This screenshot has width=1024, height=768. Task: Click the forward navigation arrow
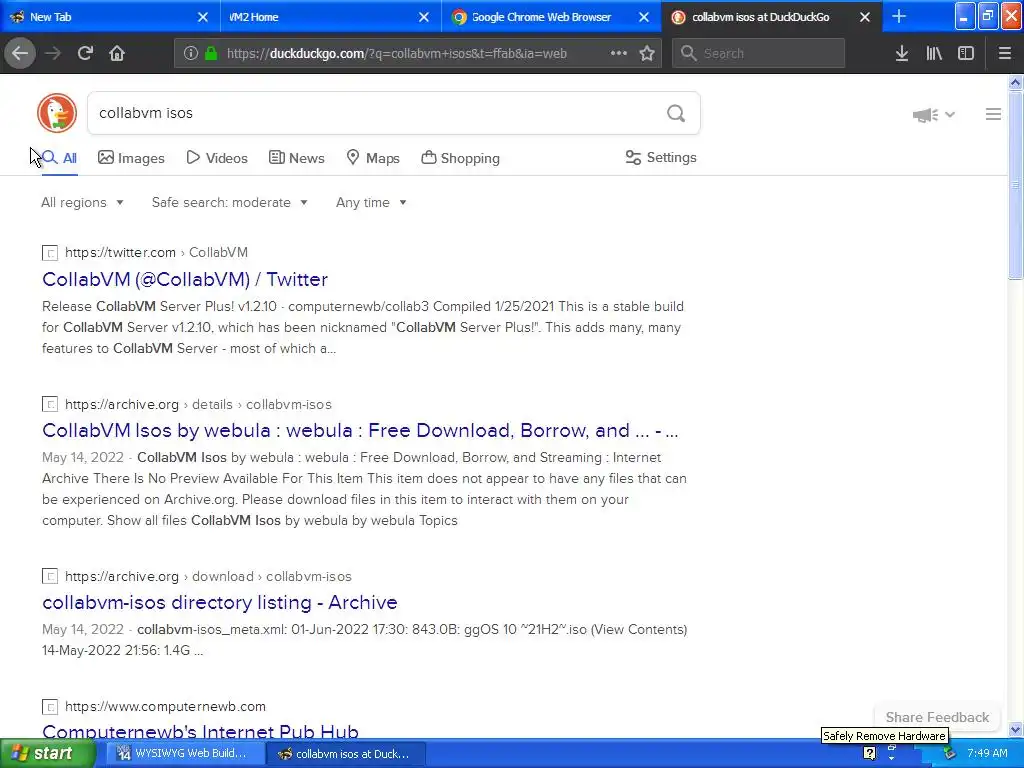coord(53,53)
